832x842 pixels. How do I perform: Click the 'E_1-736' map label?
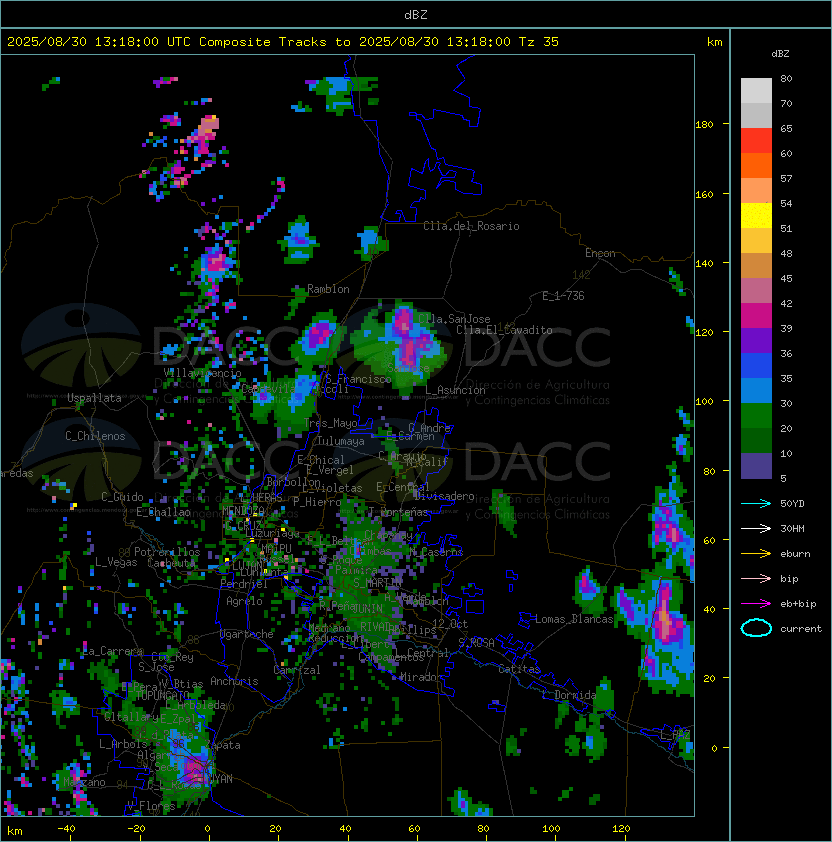(563, 296)
